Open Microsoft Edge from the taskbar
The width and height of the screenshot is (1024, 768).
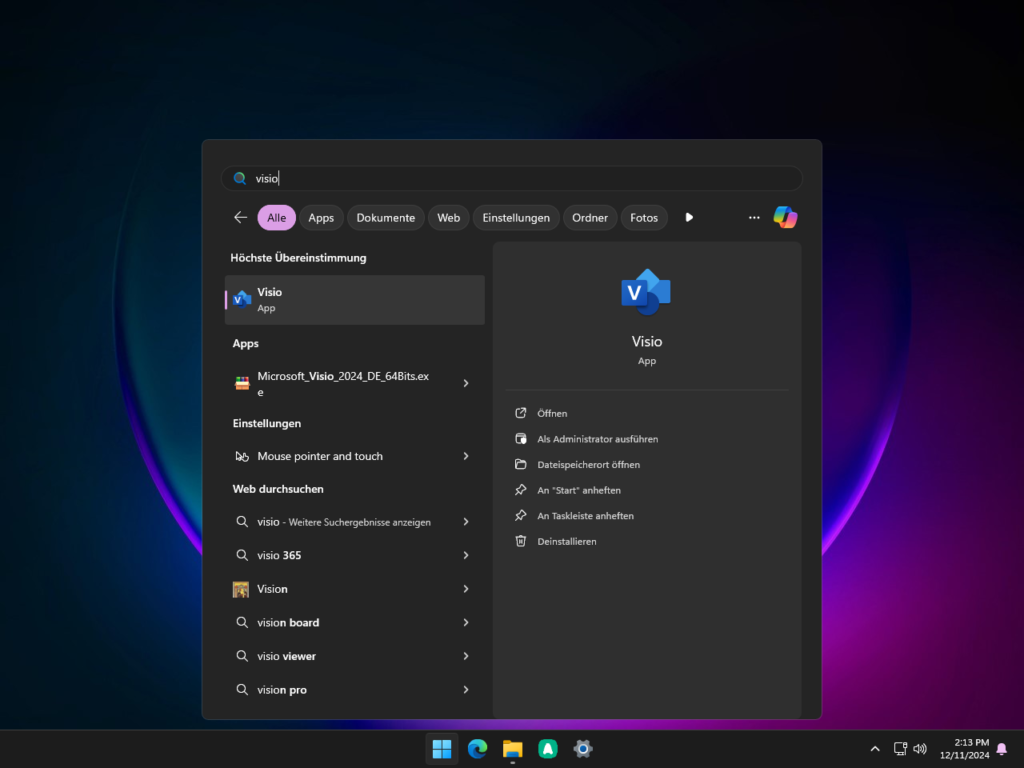tap(477, 748)
